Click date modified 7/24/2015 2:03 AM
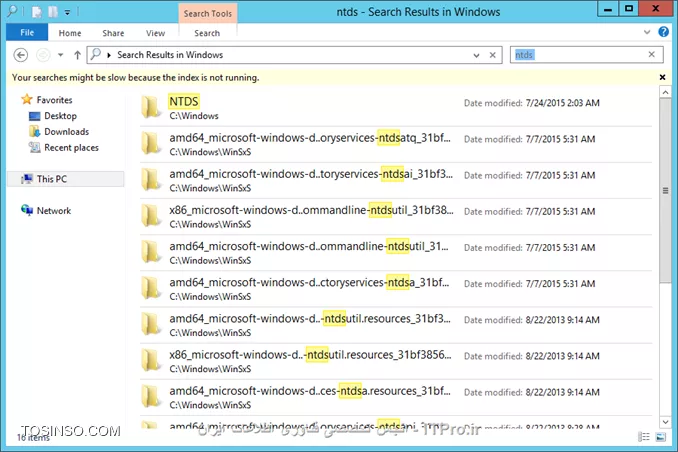Screen dimensions: 678x452 (562, 103)
